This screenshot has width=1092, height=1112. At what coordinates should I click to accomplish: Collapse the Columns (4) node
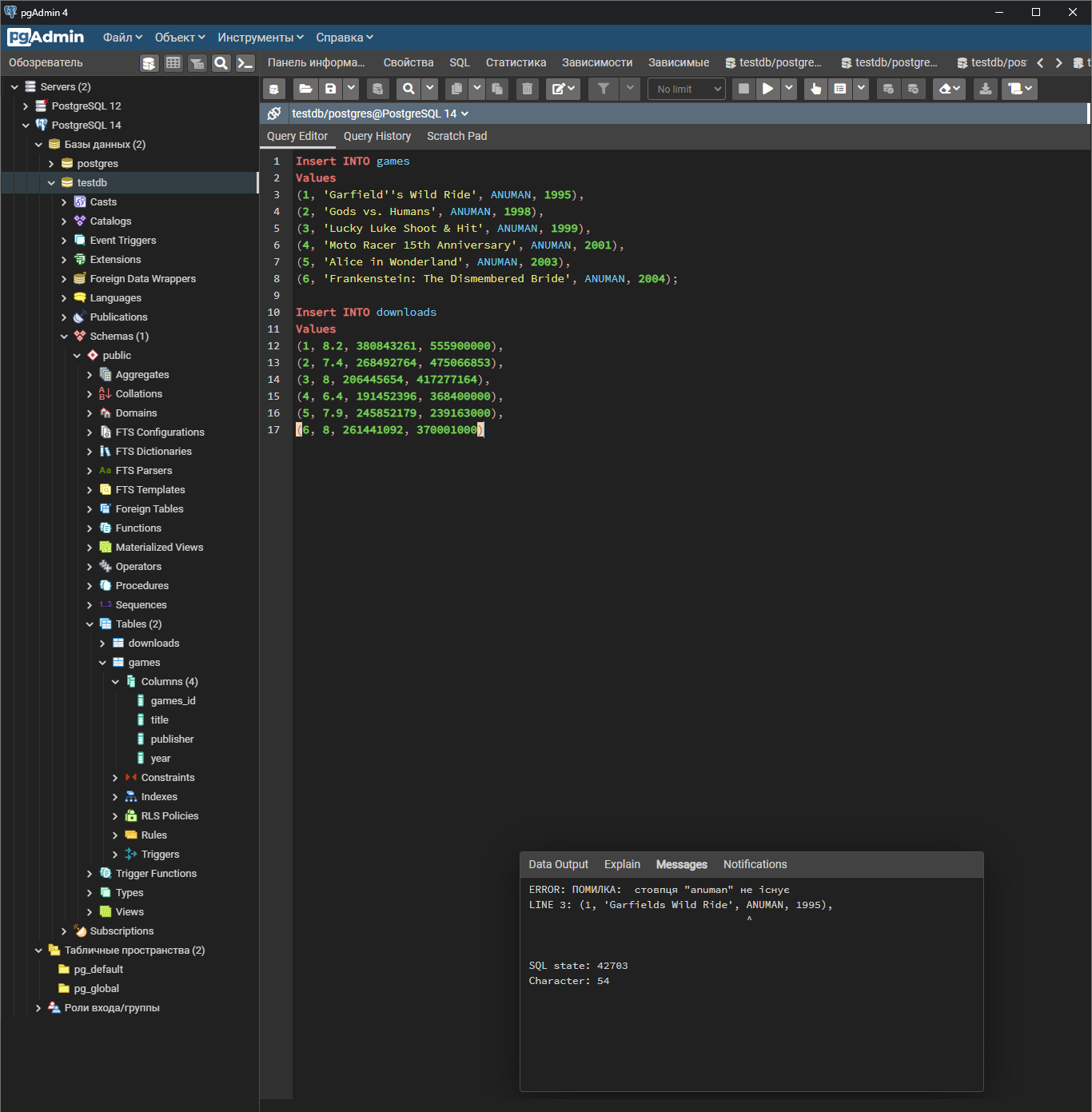coord(115,682)
